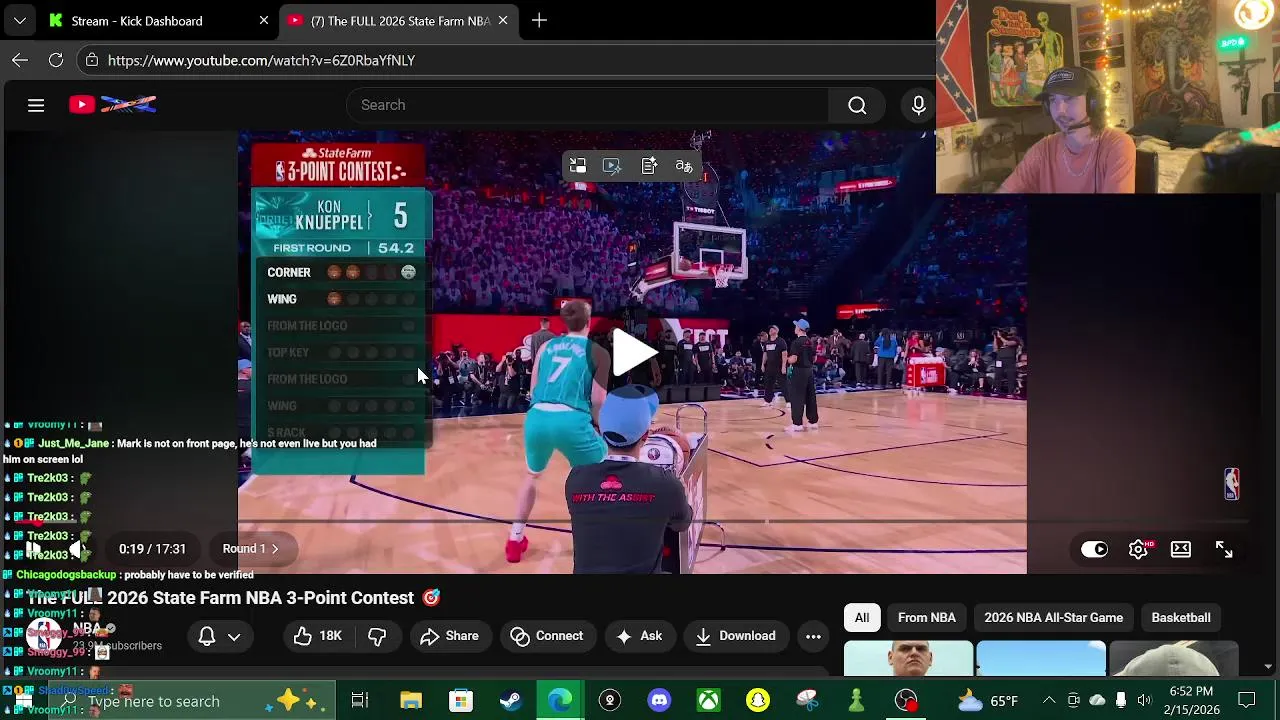Click the AI video enhance overlay icon

612,166
